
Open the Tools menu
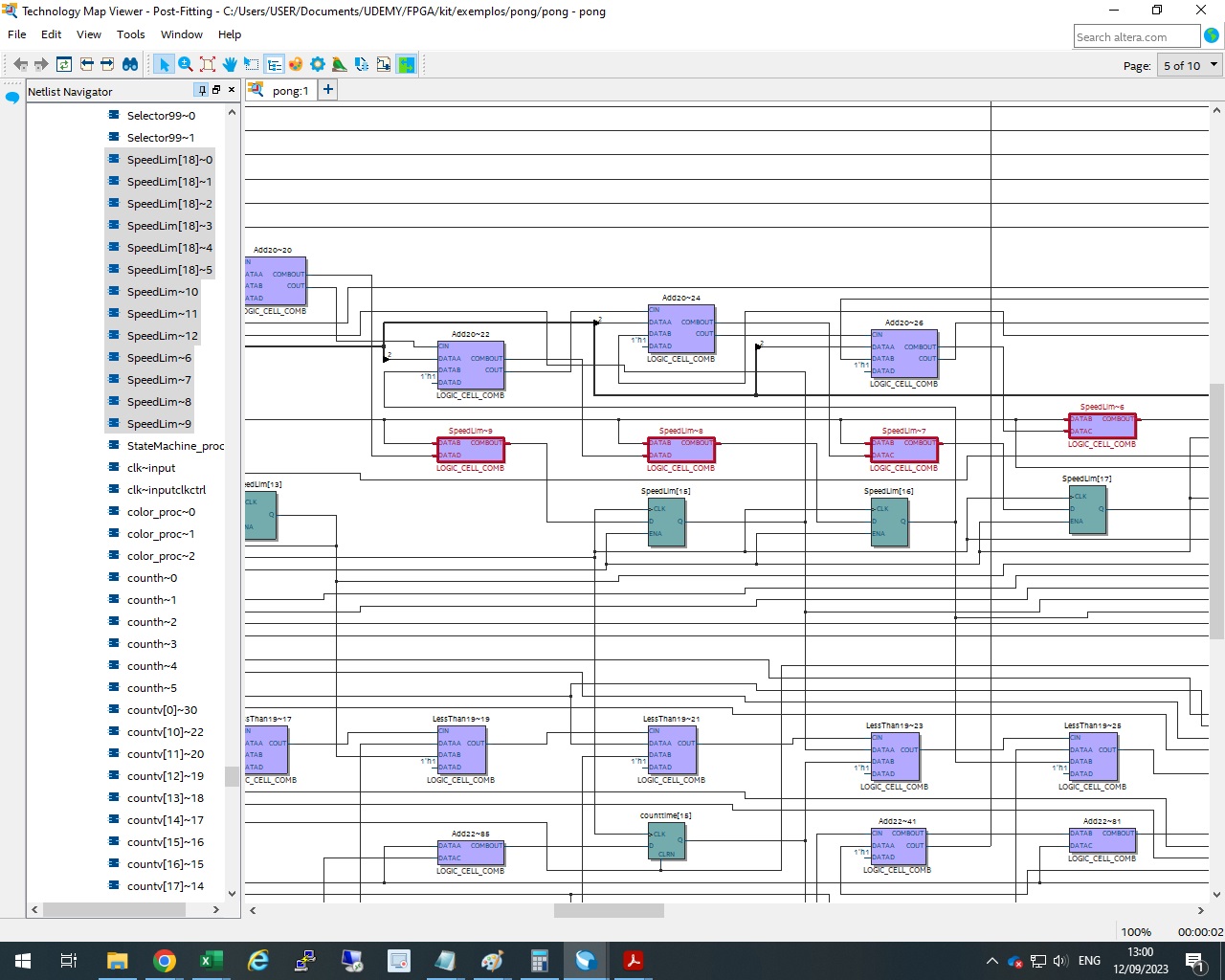tap(130, 34)
